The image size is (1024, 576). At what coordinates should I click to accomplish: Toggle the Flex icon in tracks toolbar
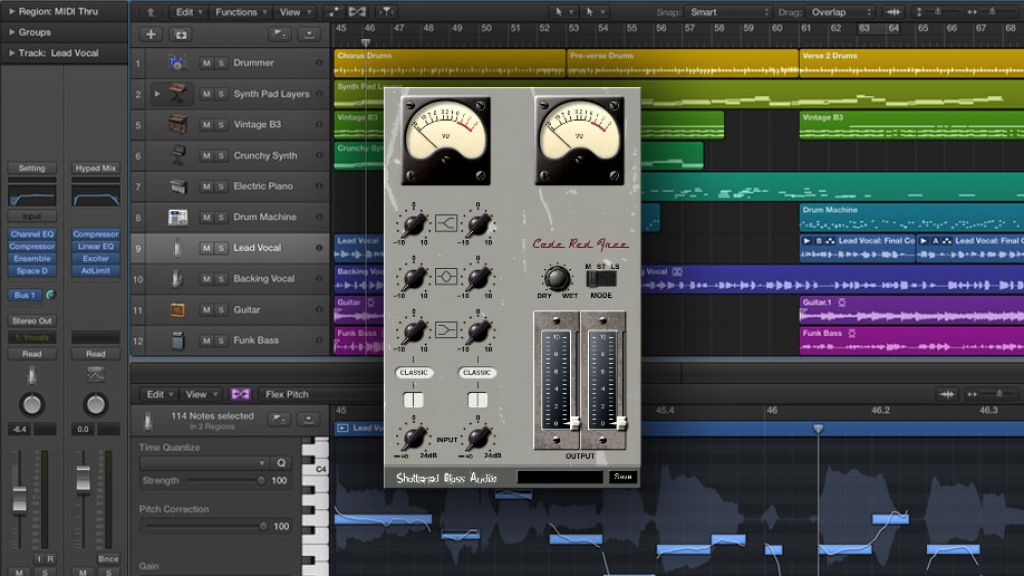coord(357,12)
